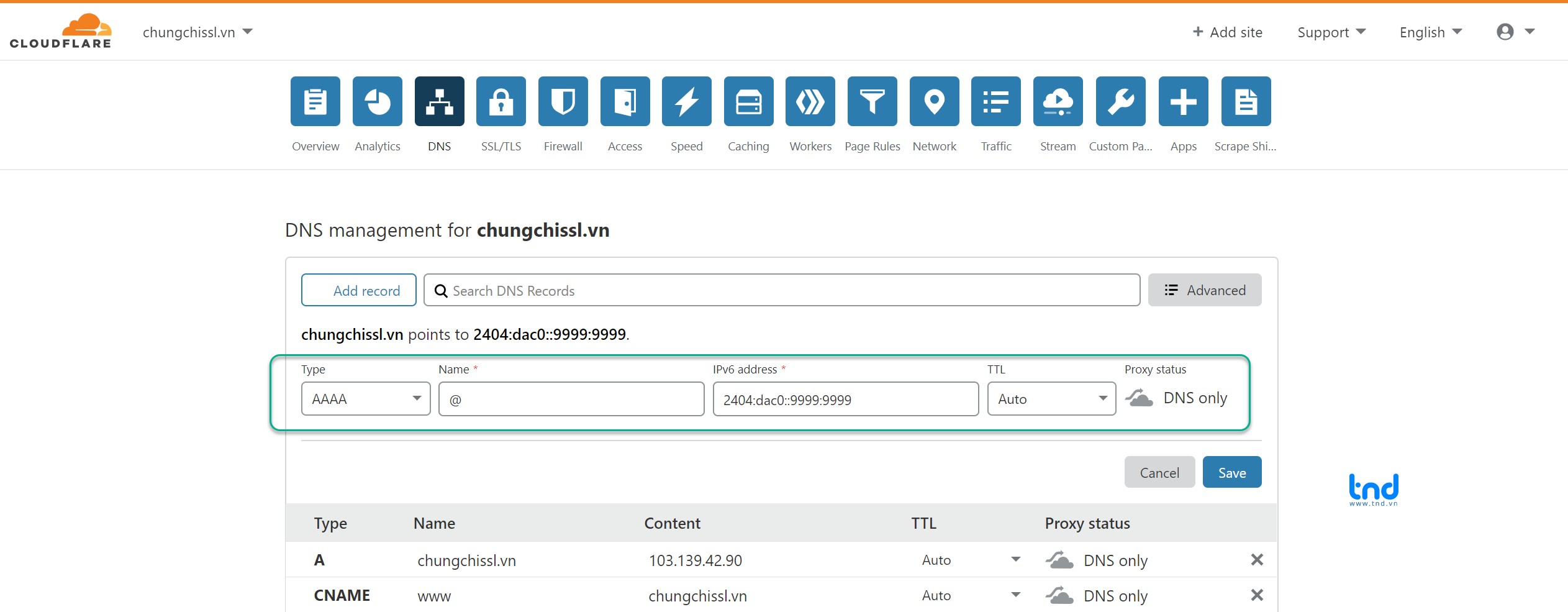Click the Add record button
The width and height of the screenshot is (1568, 612).
coord(359,290)
